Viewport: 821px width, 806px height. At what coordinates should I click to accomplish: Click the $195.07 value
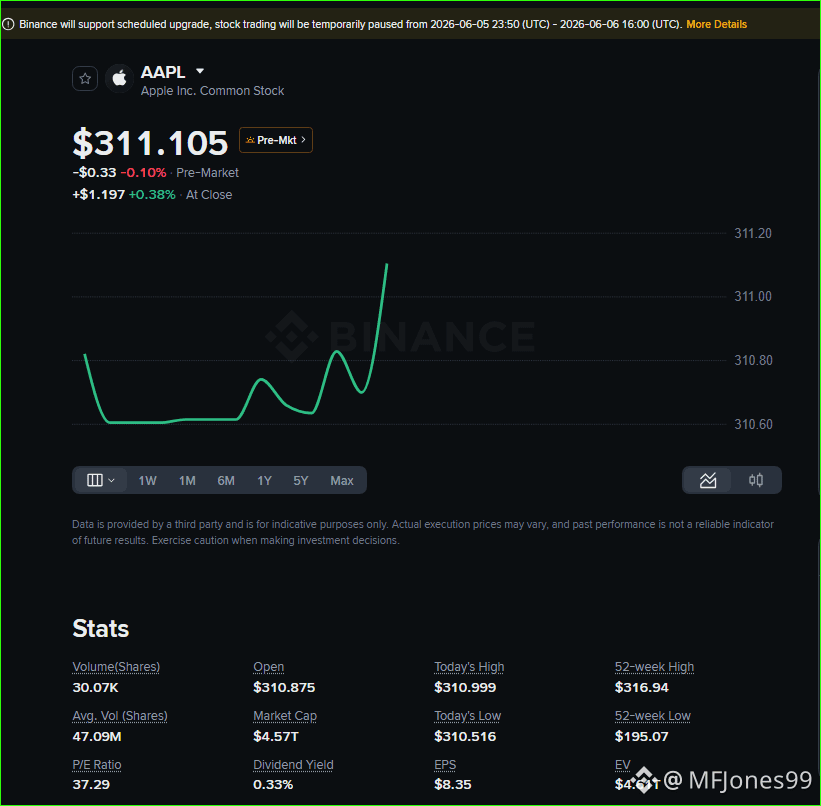641,737
